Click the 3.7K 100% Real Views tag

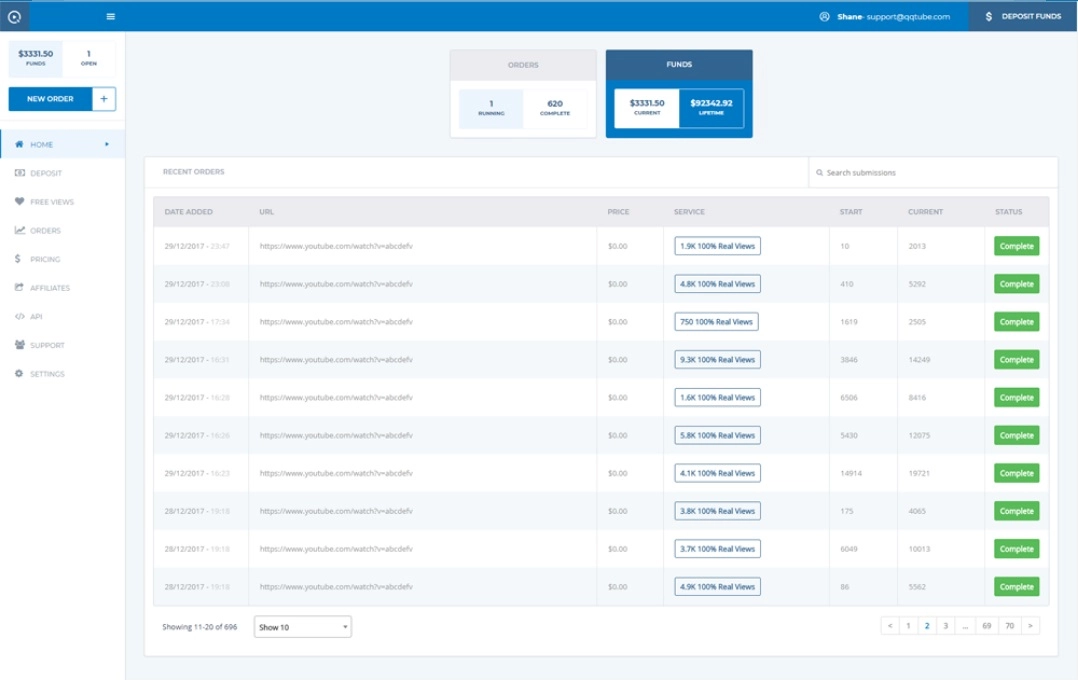pyautogui.click(x=717, y=548)
